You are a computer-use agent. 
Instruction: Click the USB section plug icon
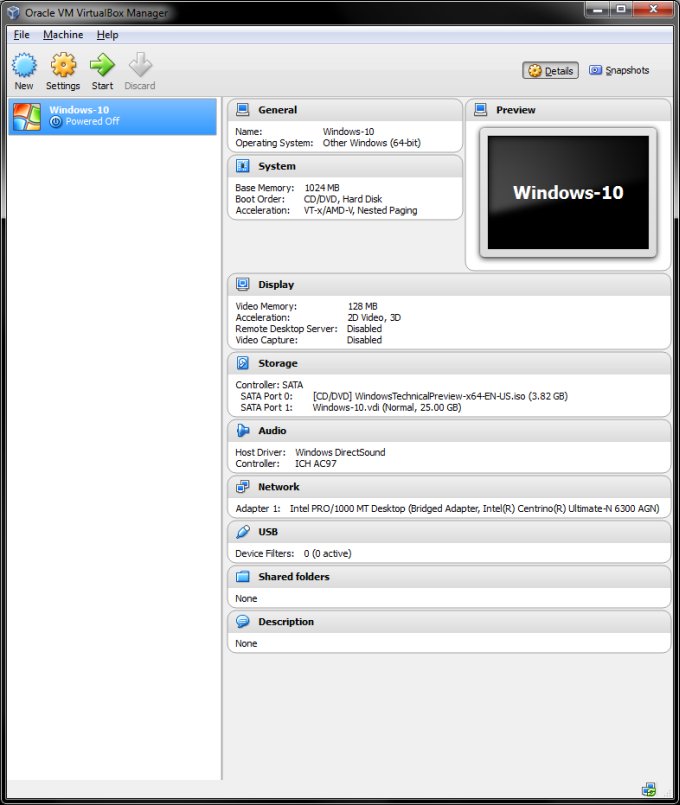point(243,531)
